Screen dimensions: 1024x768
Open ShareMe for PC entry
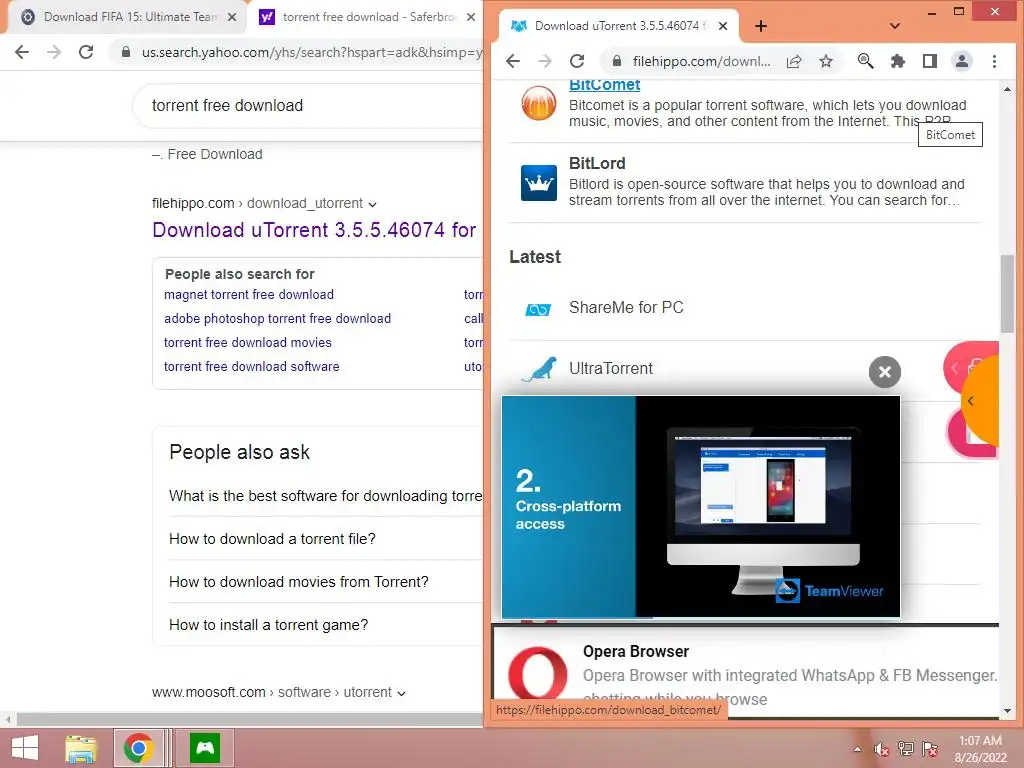[x=626, y=308]
